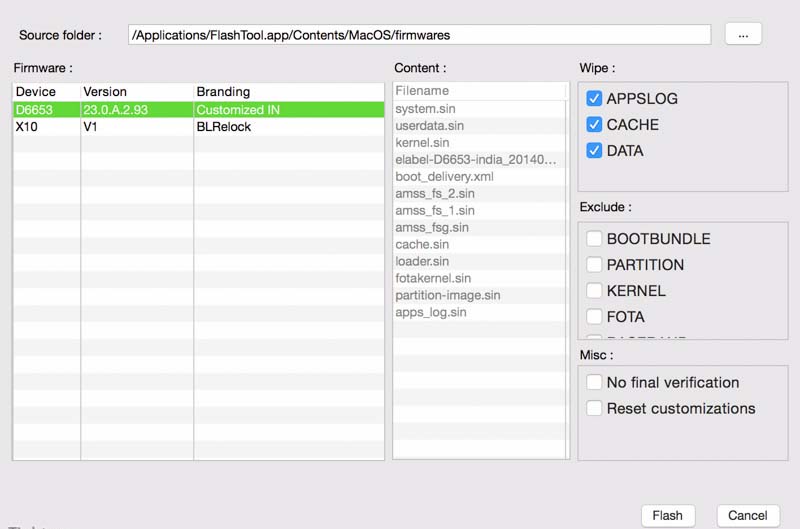Select system.sin in content list
This screenshot has width=800, height=529.
(429, 109)
